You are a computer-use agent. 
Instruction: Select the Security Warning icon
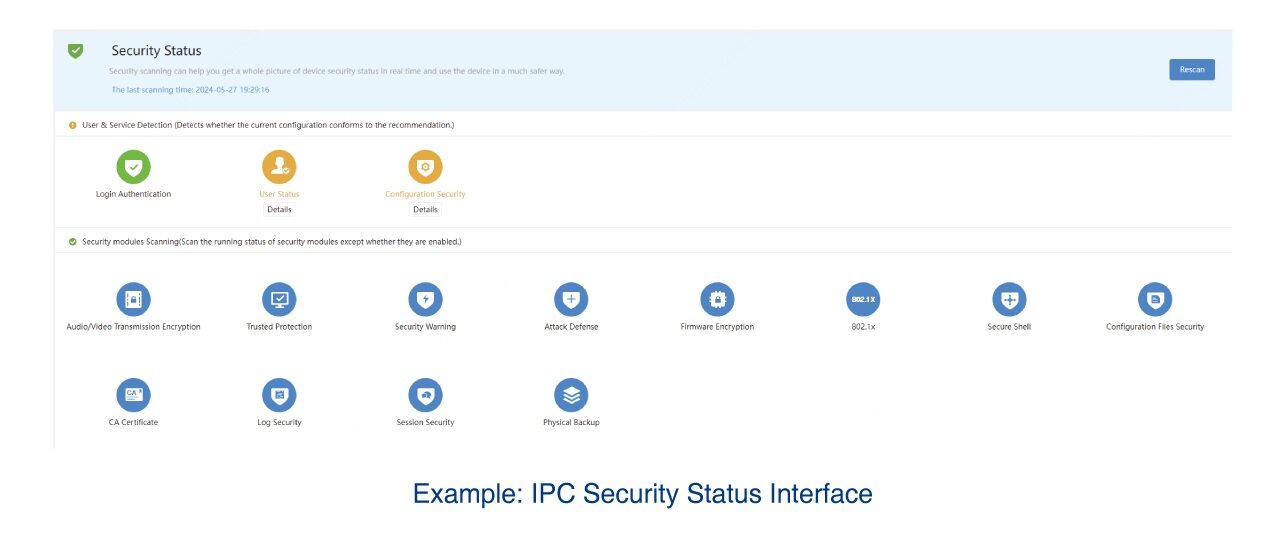(x=425, y=299)
